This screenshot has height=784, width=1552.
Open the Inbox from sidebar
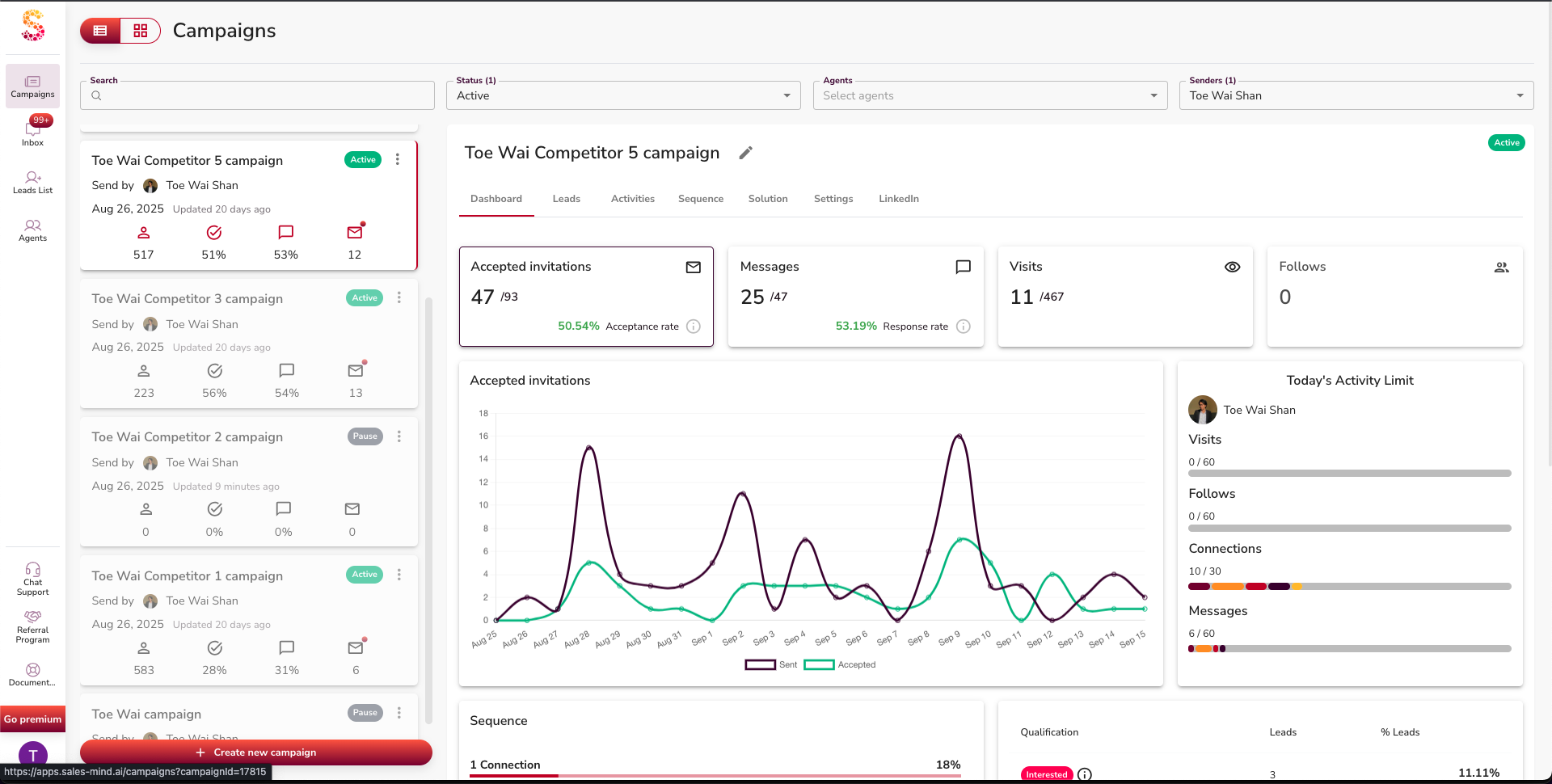click(32, 133)
